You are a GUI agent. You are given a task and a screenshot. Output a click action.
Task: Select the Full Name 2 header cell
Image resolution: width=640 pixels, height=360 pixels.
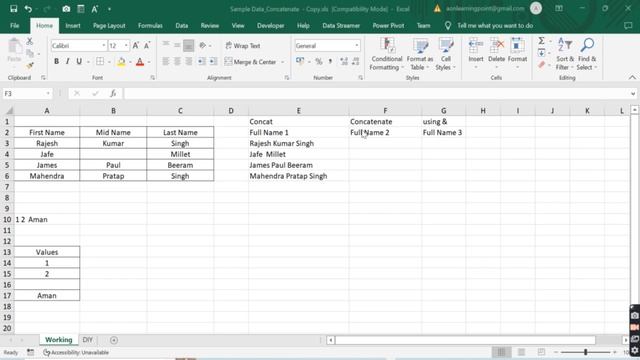[385, 132]
